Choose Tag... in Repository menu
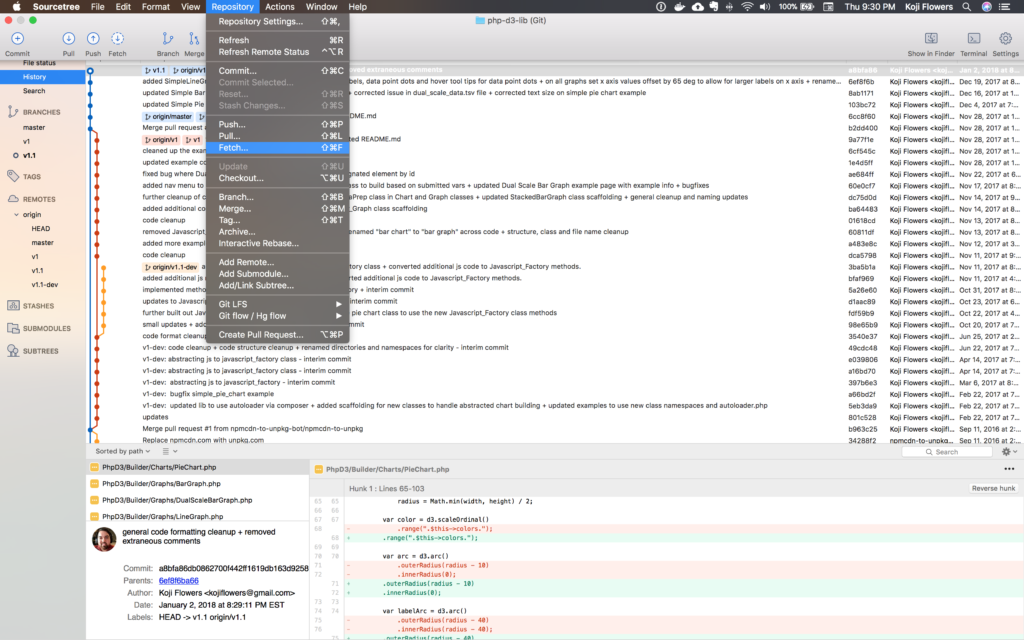 pyautogui.click(x=278, y=220)
